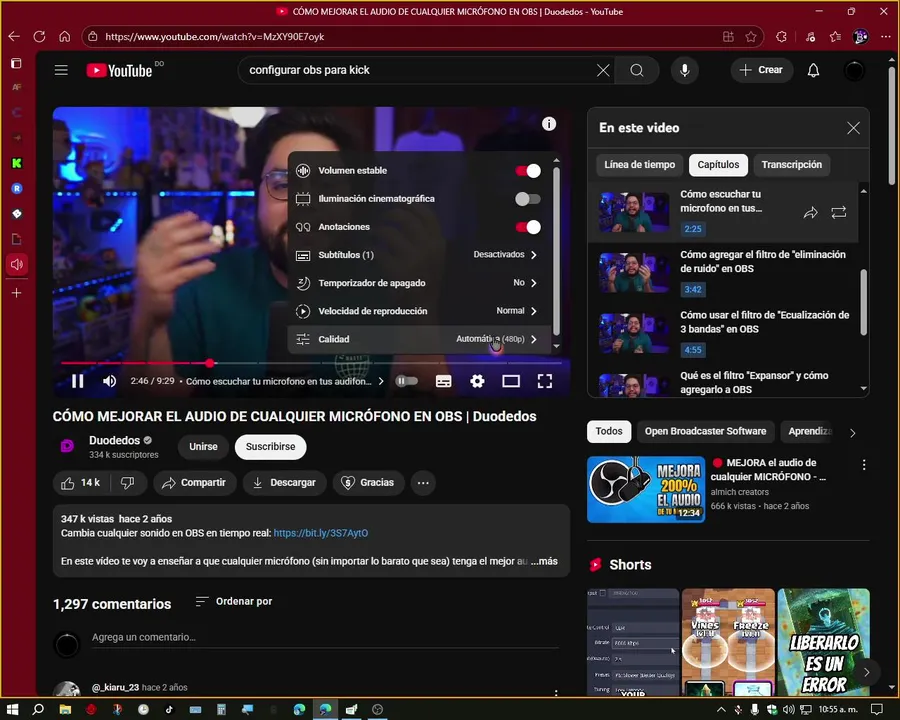Click the Gracias button
The height and width of the screenshot is (720, 900).
pos(368,483)
